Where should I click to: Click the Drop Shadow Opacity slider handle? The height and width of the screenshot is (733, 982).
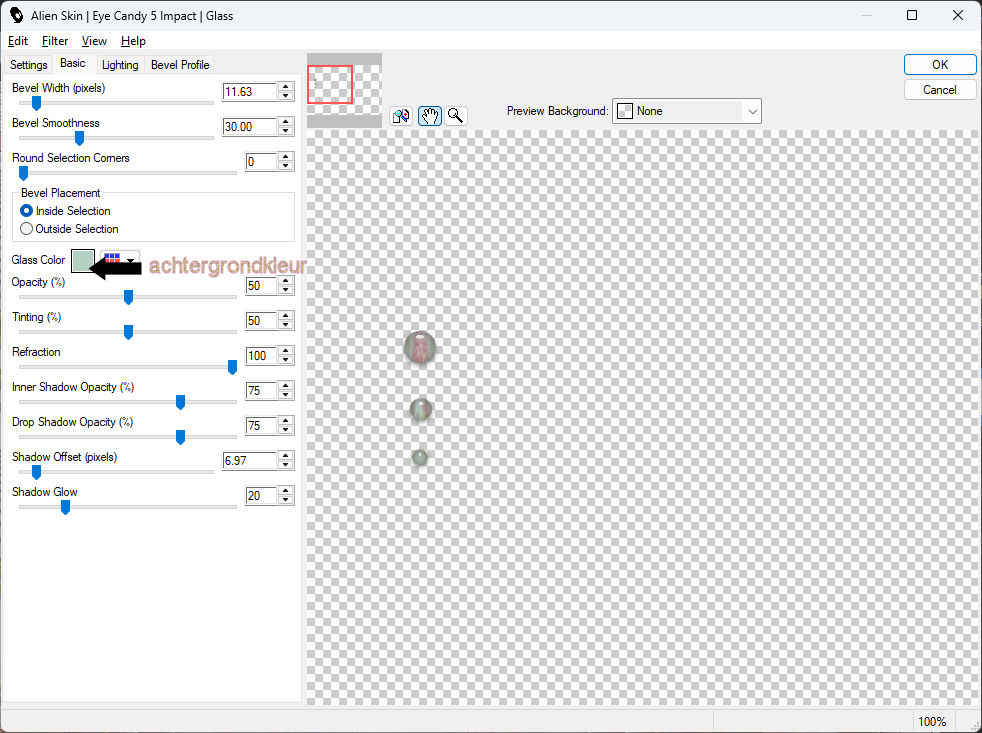(180, 437)
